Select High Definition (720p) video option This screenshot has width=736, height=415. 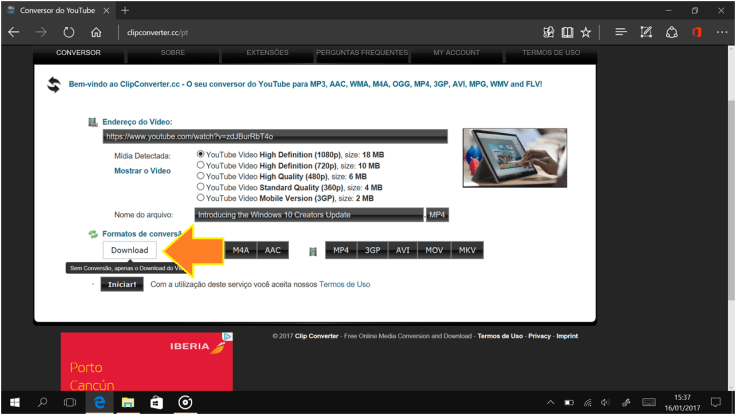click(x=201, y=165)
